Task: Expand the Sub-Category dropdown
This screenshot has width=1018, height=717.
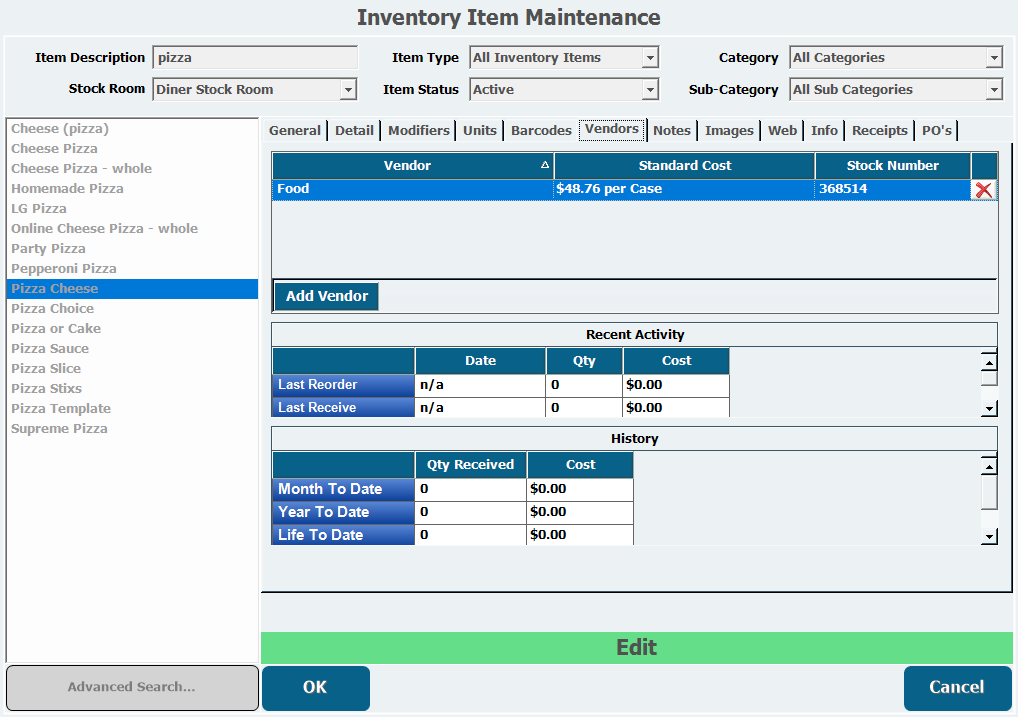Action: (x=993, y=90)
